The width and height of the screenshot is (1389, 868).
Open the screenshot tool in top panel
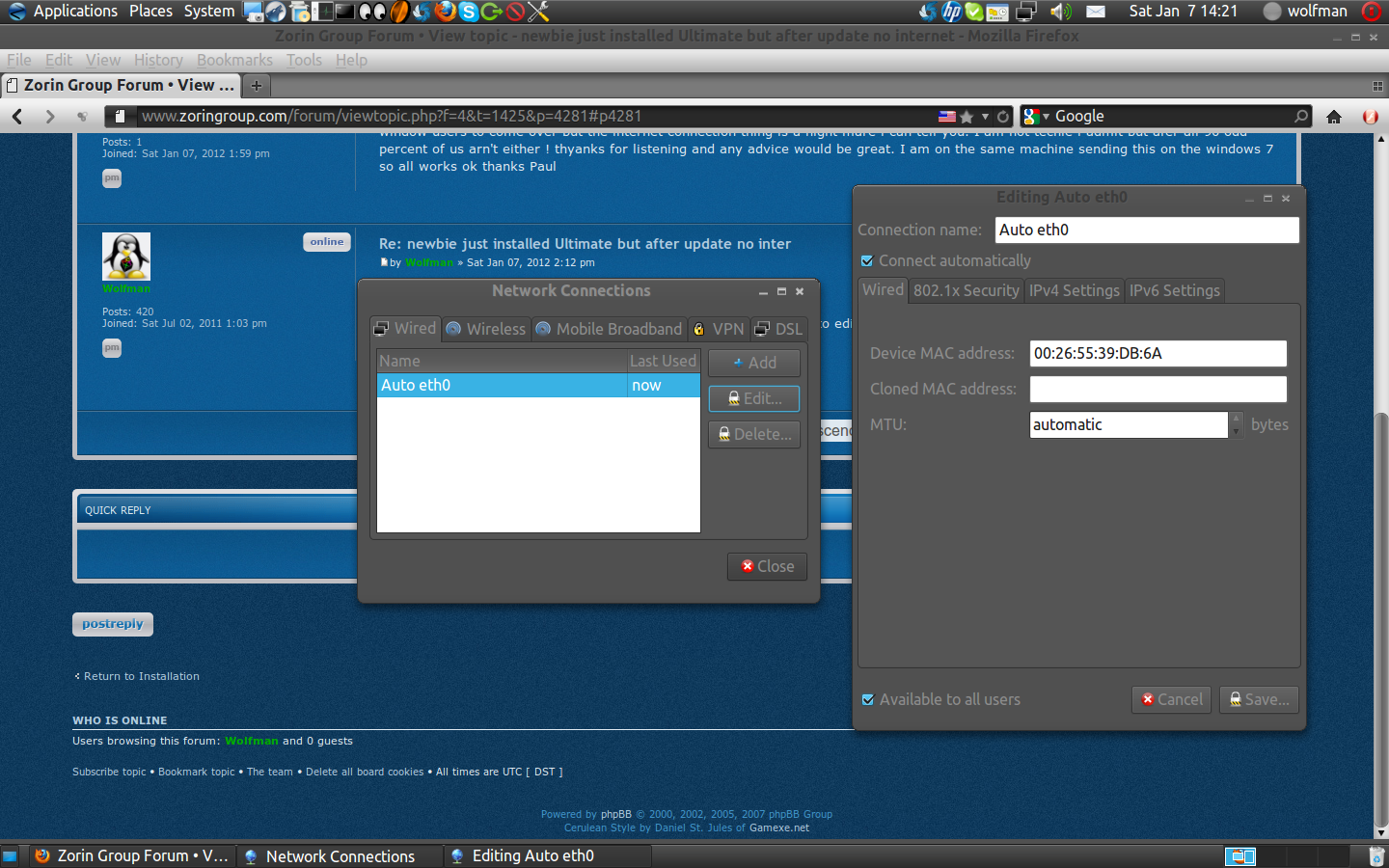coord(253,12)
